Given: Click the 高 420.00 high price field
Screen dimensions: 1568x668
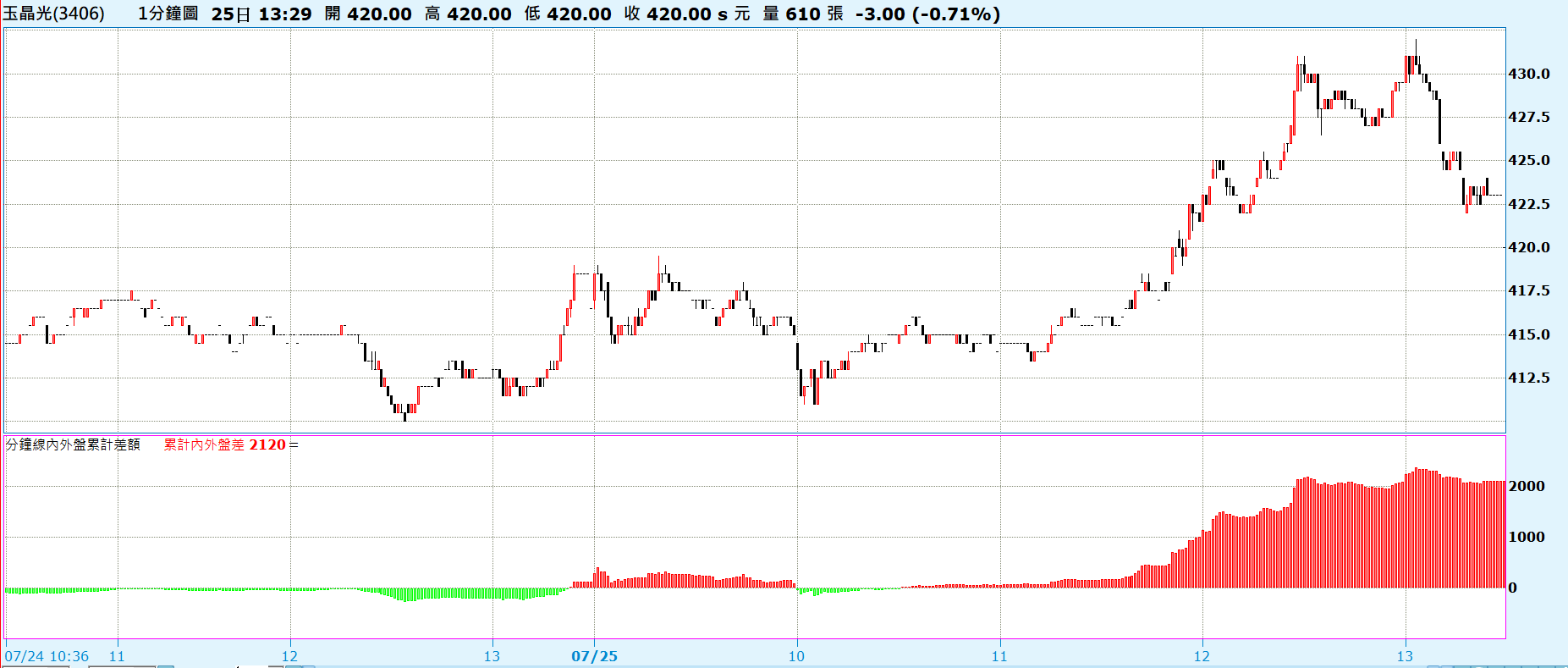Looking at the screenshot, I should (468, 14).
